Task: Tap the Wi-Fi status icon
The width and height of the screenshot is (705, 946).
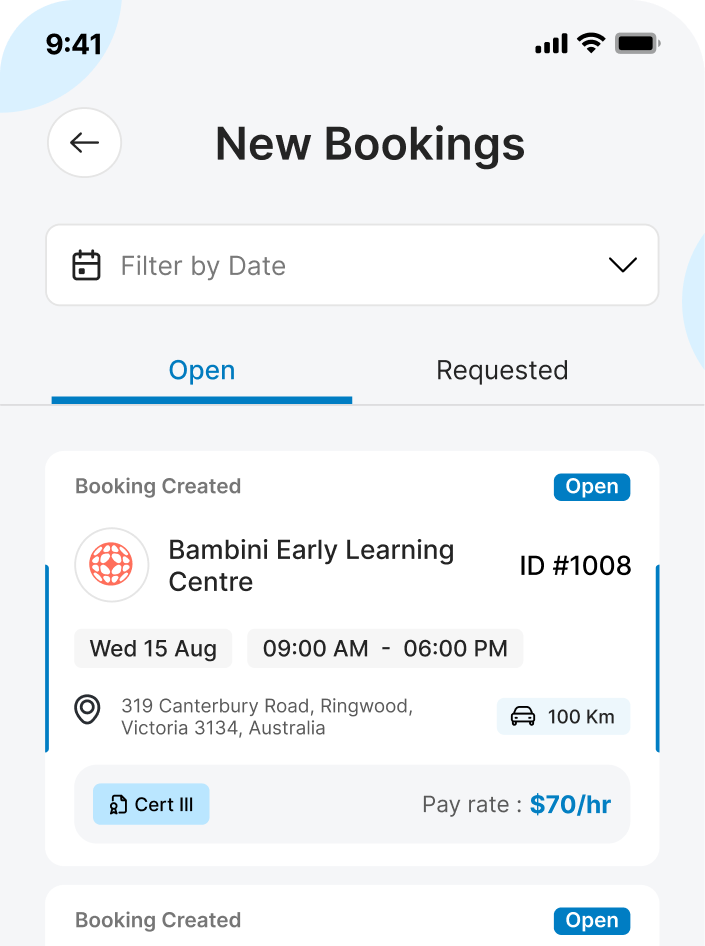Action: point(591,43)
